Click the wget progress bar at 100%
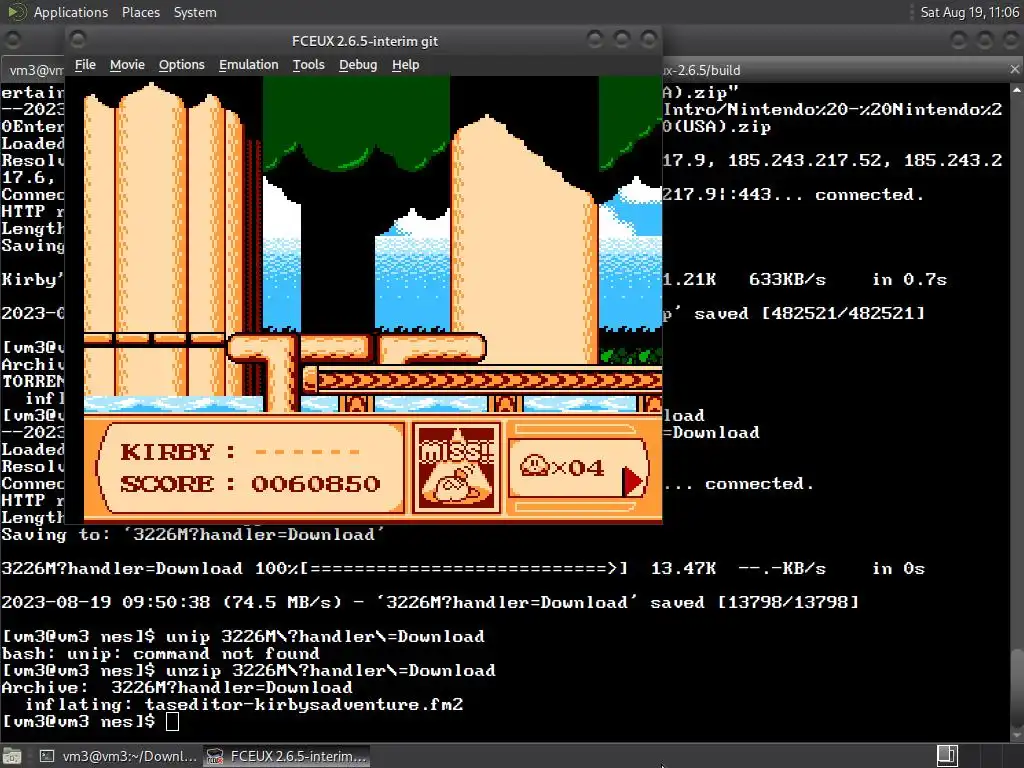Screen dimensions: 1024x768 pyautogui.click(x=463, y=568)
